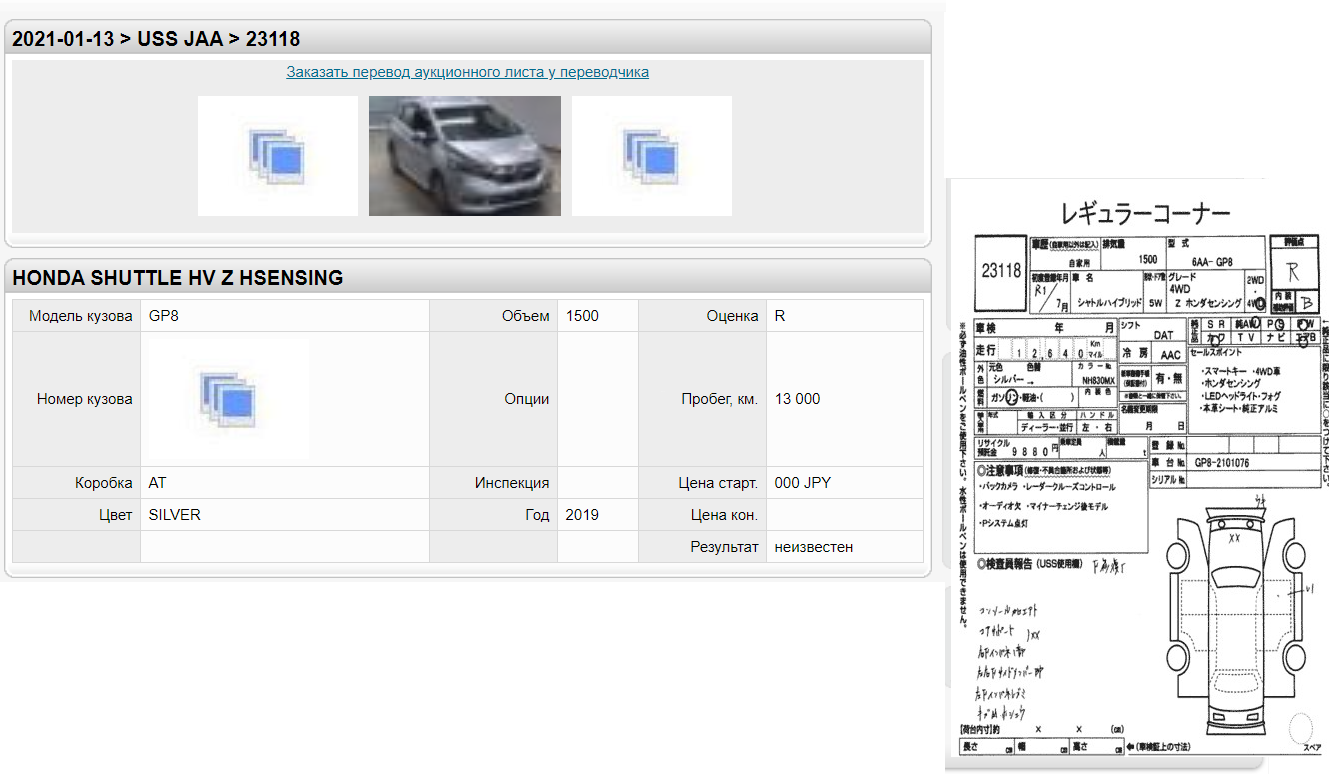Open the placeholder thumbnail right of the car photo
This screenshot has height=782, width=1329.
(652, 156)
